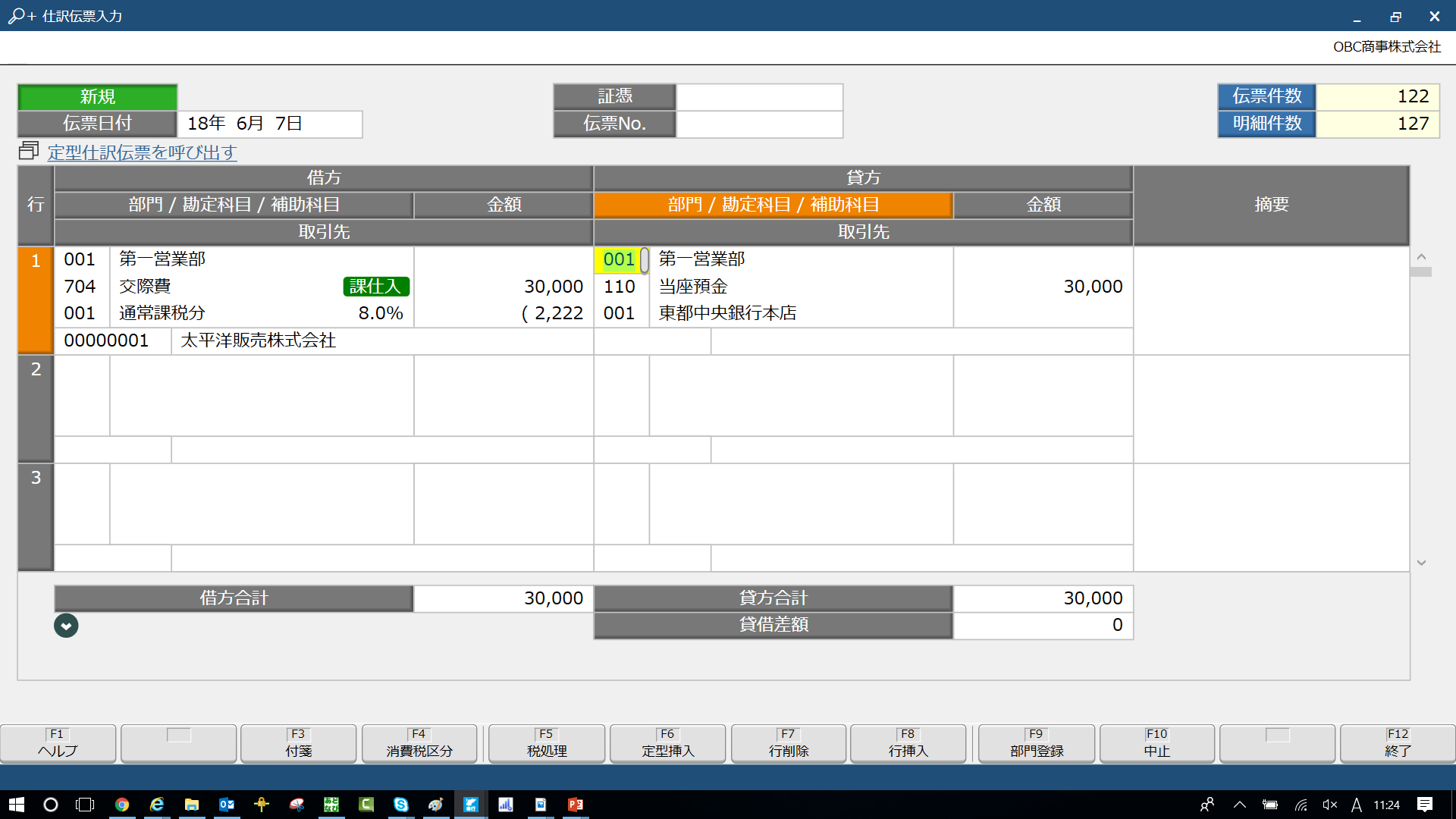Open Task View on the taskbar
Image resolution: width=1456 pixels, height=819 pixels.
point(85,805)
